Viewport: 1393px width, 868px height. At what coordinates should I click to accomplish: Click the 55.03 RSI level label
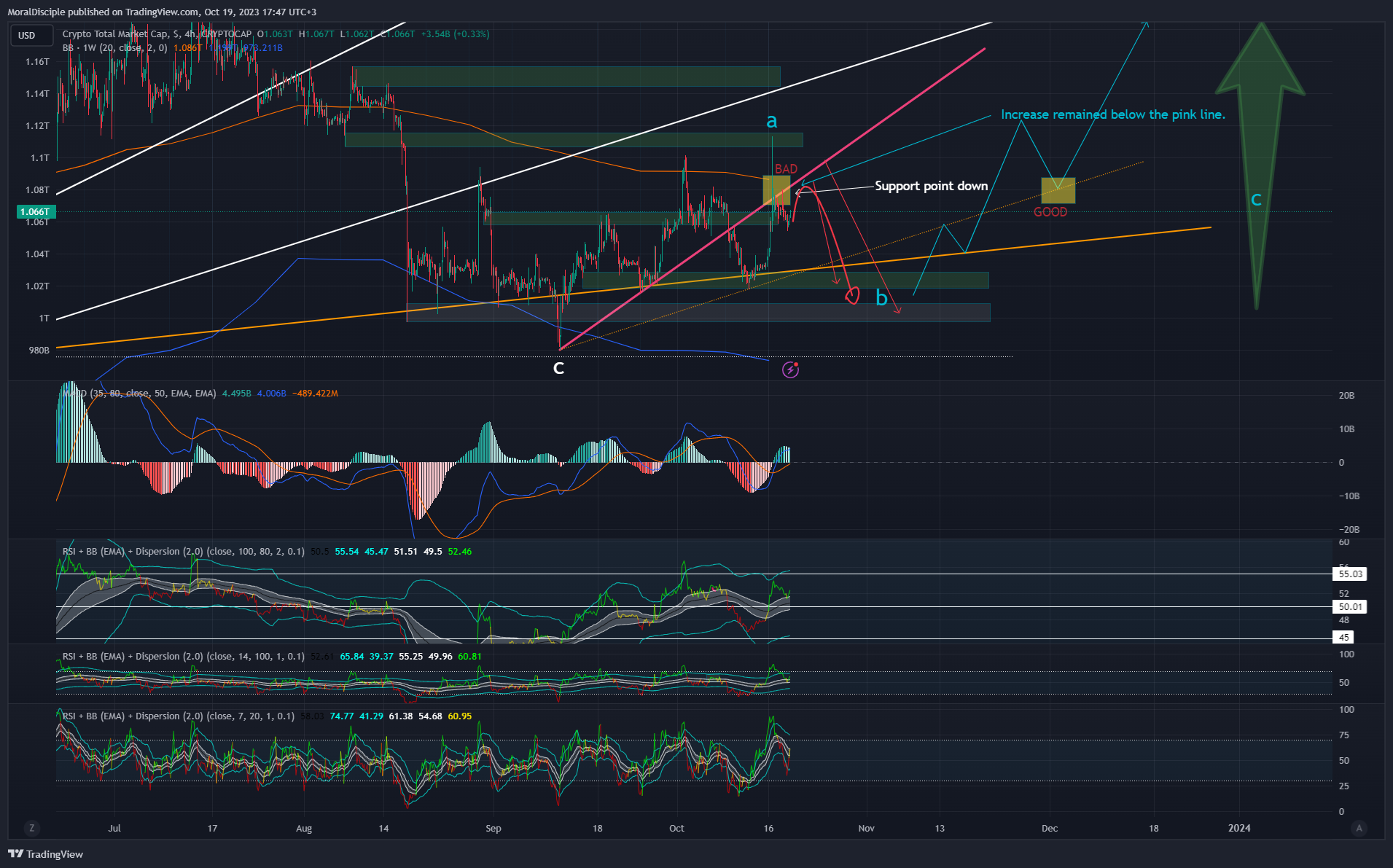click(1350, 574)
